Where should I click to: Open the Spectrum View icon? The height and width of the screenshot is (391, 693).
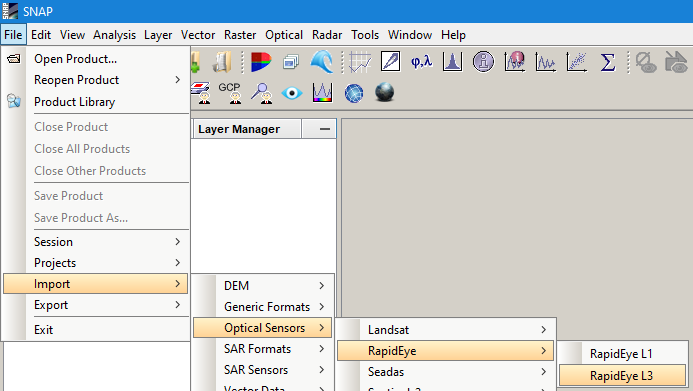[x=322, y=93]
